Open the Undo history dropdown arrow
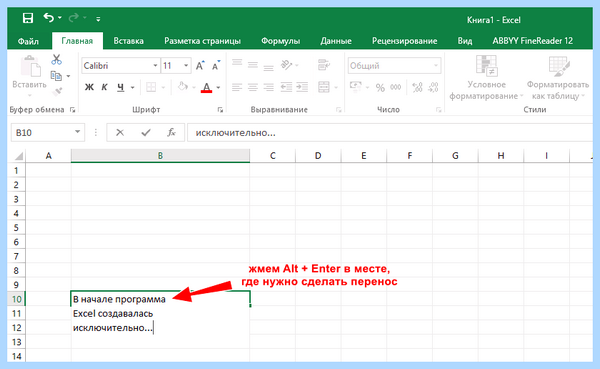The width and height of the screenshot is (600, 369). 60,18
